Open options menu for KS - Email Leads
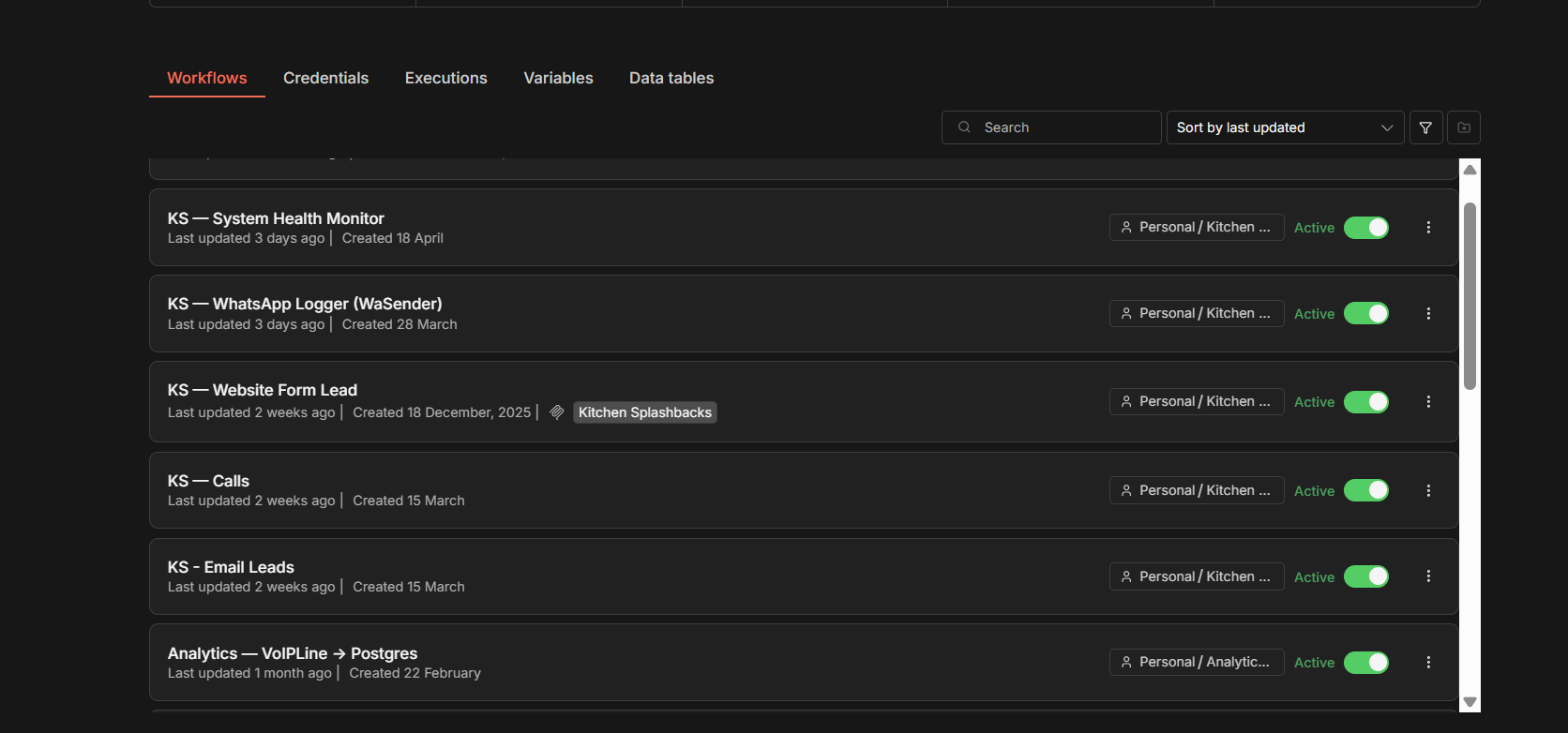This screenshot has width=1568, height=733. (1428, 576)
